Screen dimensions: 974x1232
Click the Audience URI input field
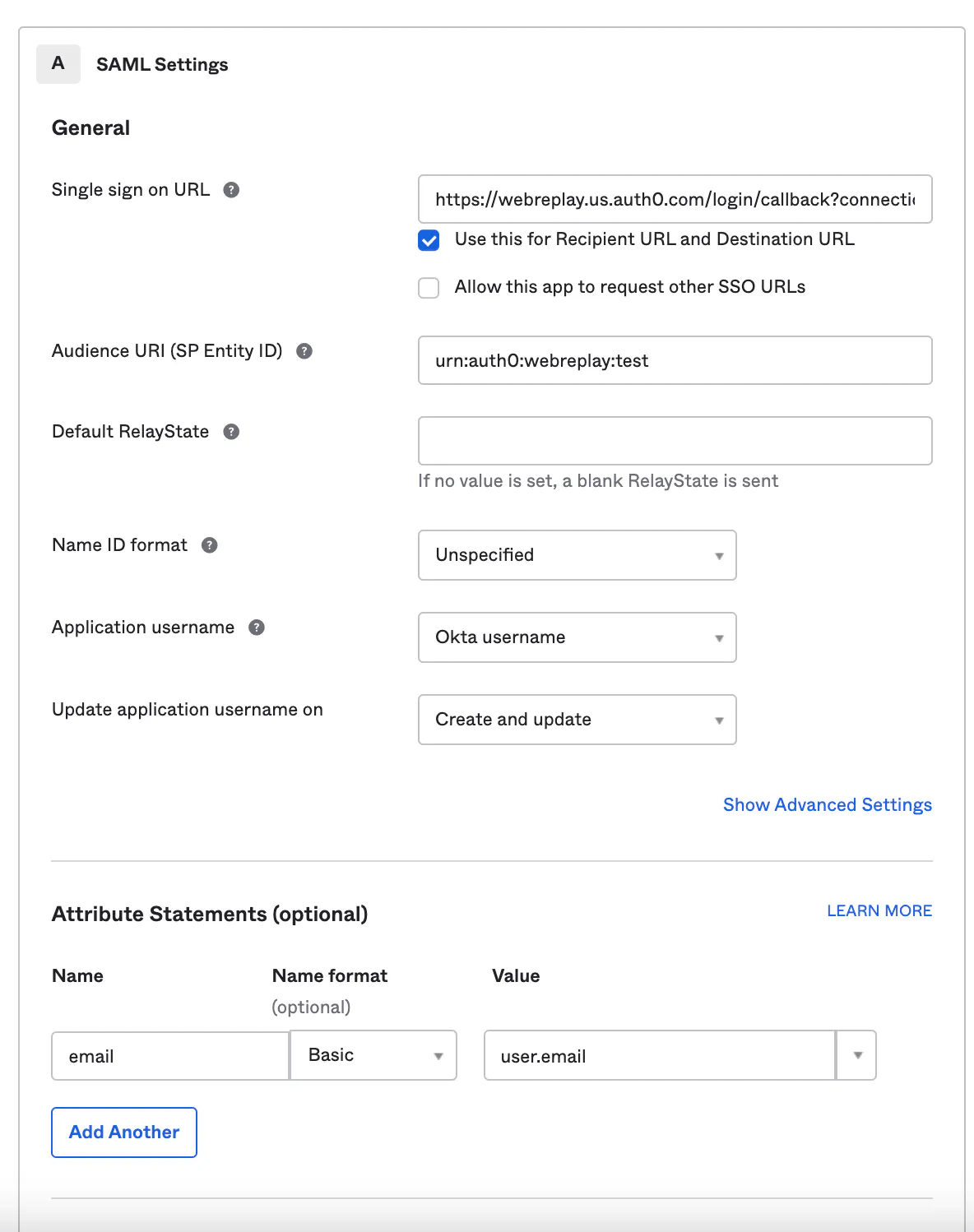(675, 360)
